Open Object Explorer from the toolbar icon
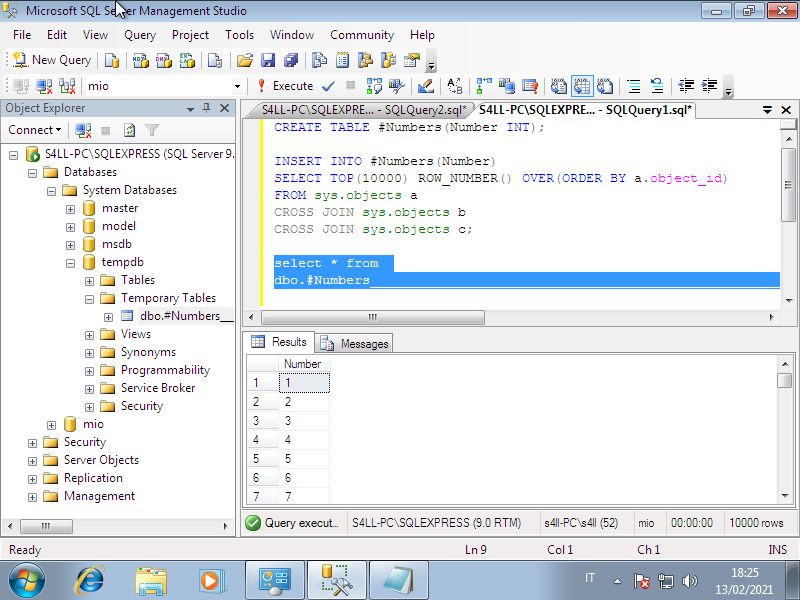 [x=365, y=60]
